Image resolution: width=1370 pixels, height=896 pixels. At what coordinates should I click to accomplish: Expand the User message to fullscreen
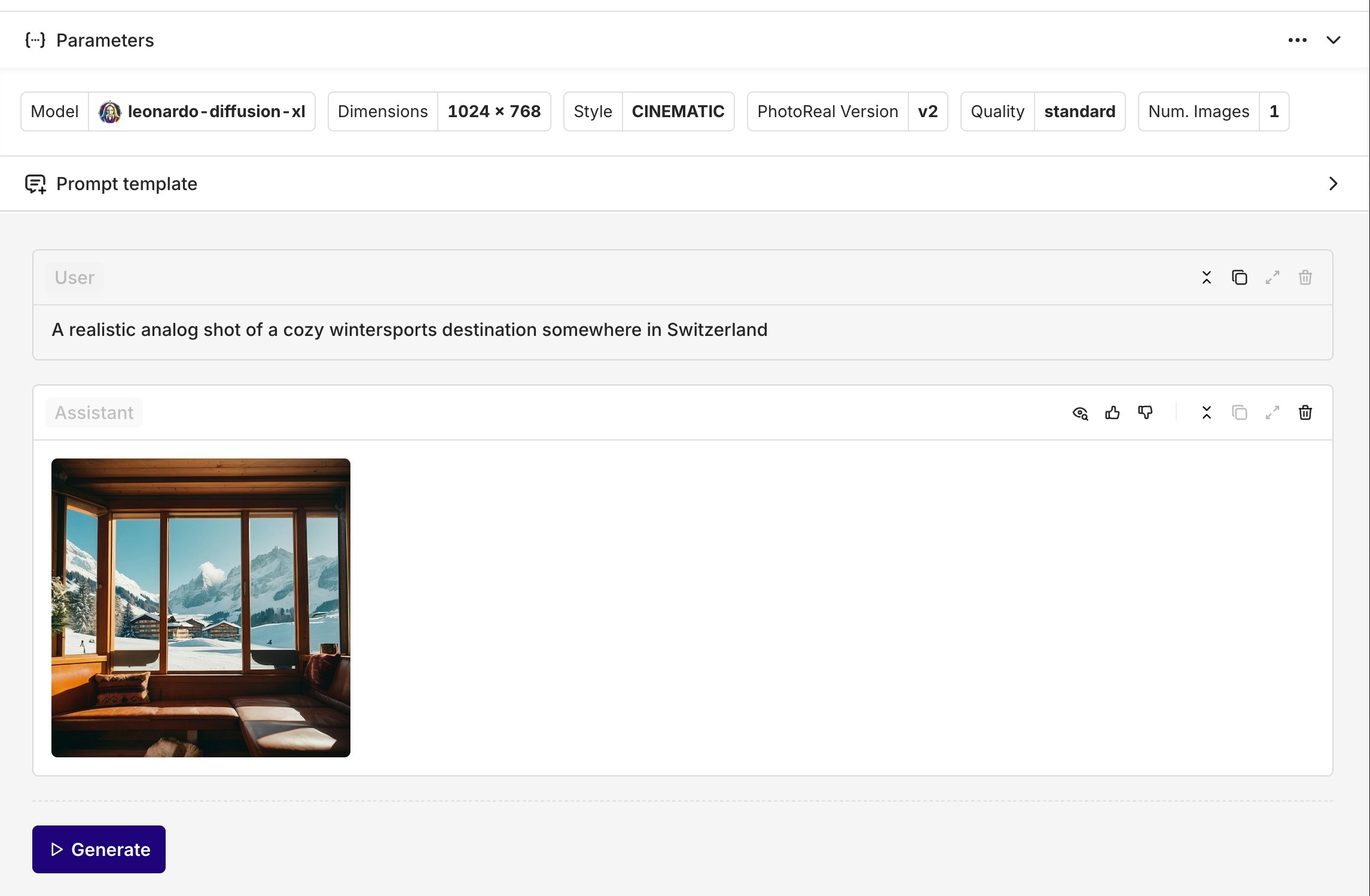(x=1272, y=277)
